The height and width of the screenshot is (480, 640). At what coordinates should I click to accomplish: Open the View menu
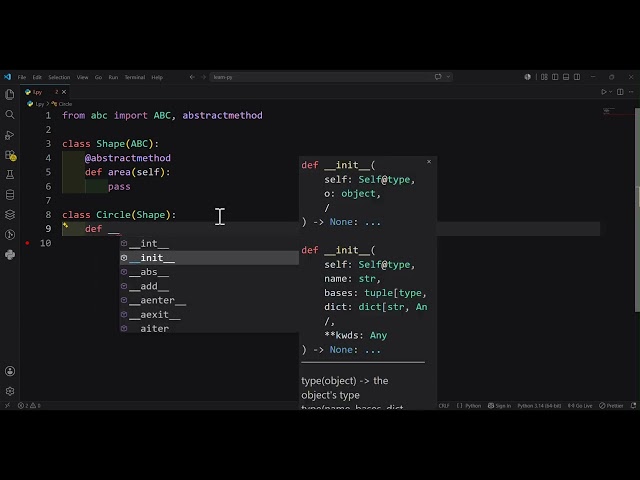pyautogui.click(x=82, y=77)
